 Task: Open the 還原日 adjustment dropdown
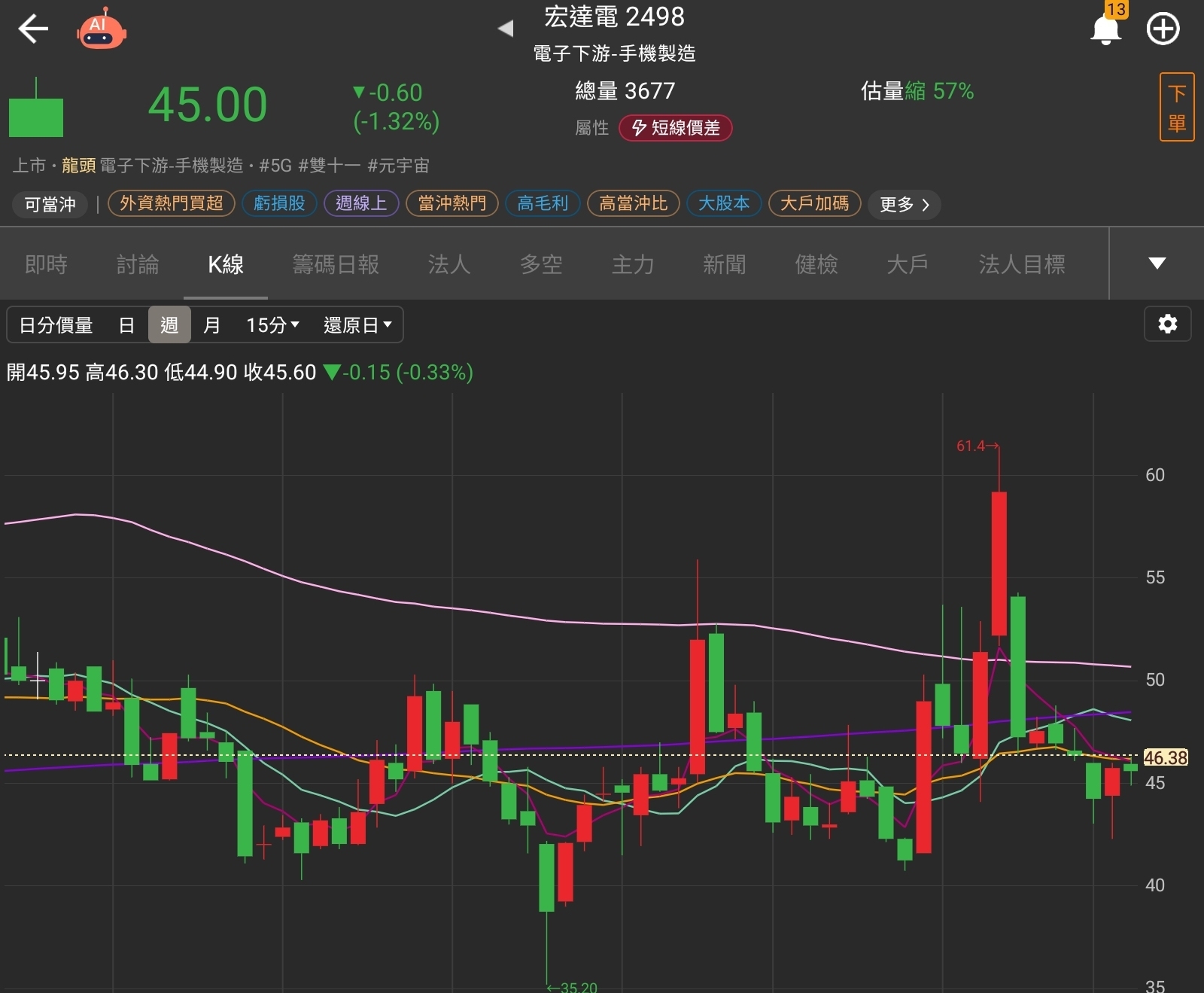click(x=357, y=325)
